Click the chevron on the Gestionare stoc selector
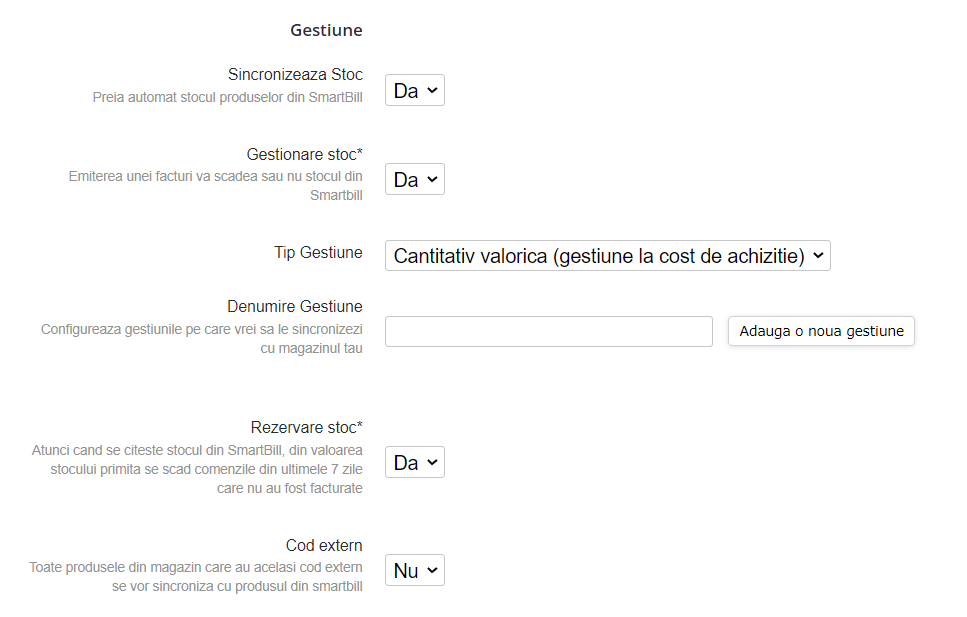 [432, 179]
